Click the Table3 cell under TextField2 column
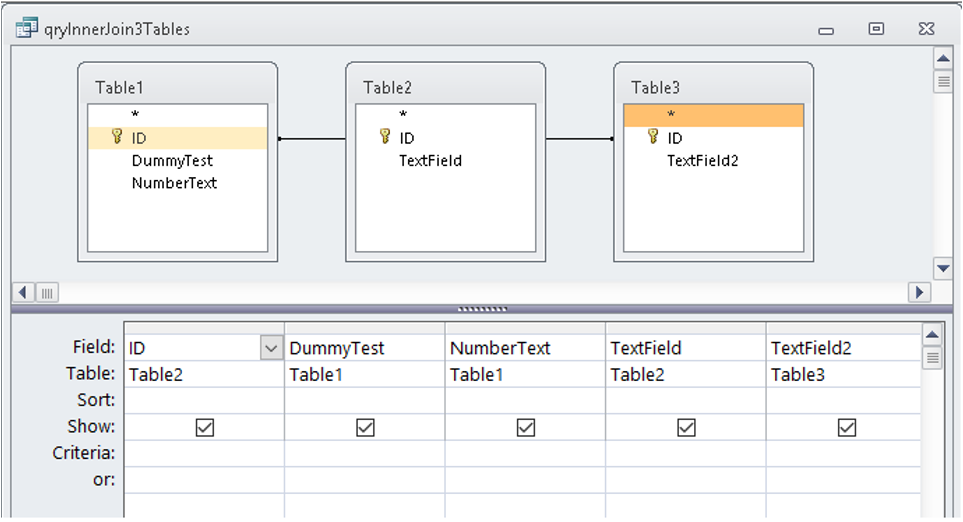Image resolution: width=963 pixels, height=522 pixels. coord(843,374)
